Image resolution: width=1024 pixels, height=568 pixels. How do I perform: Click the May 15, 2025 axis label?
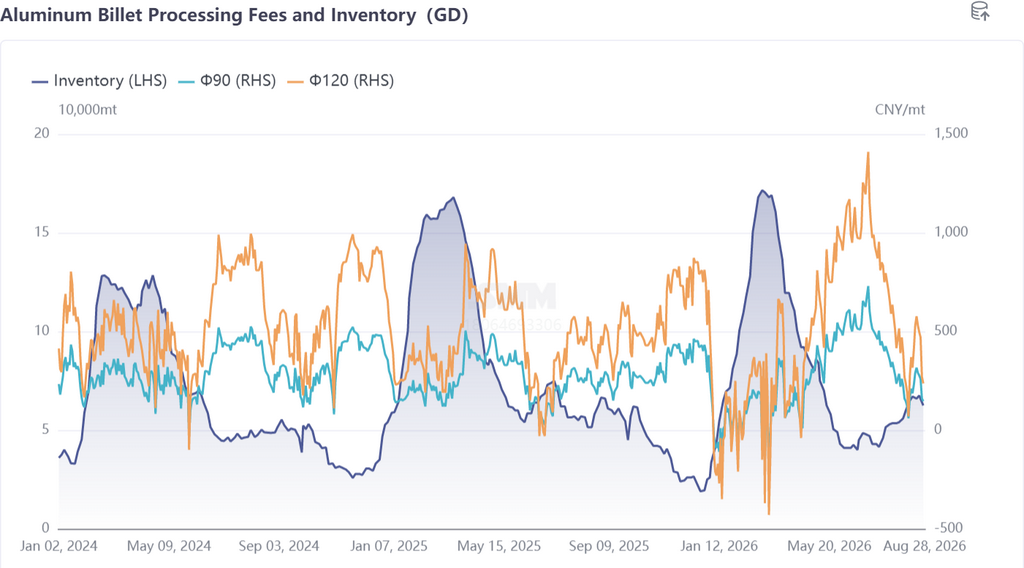(499, 546)
